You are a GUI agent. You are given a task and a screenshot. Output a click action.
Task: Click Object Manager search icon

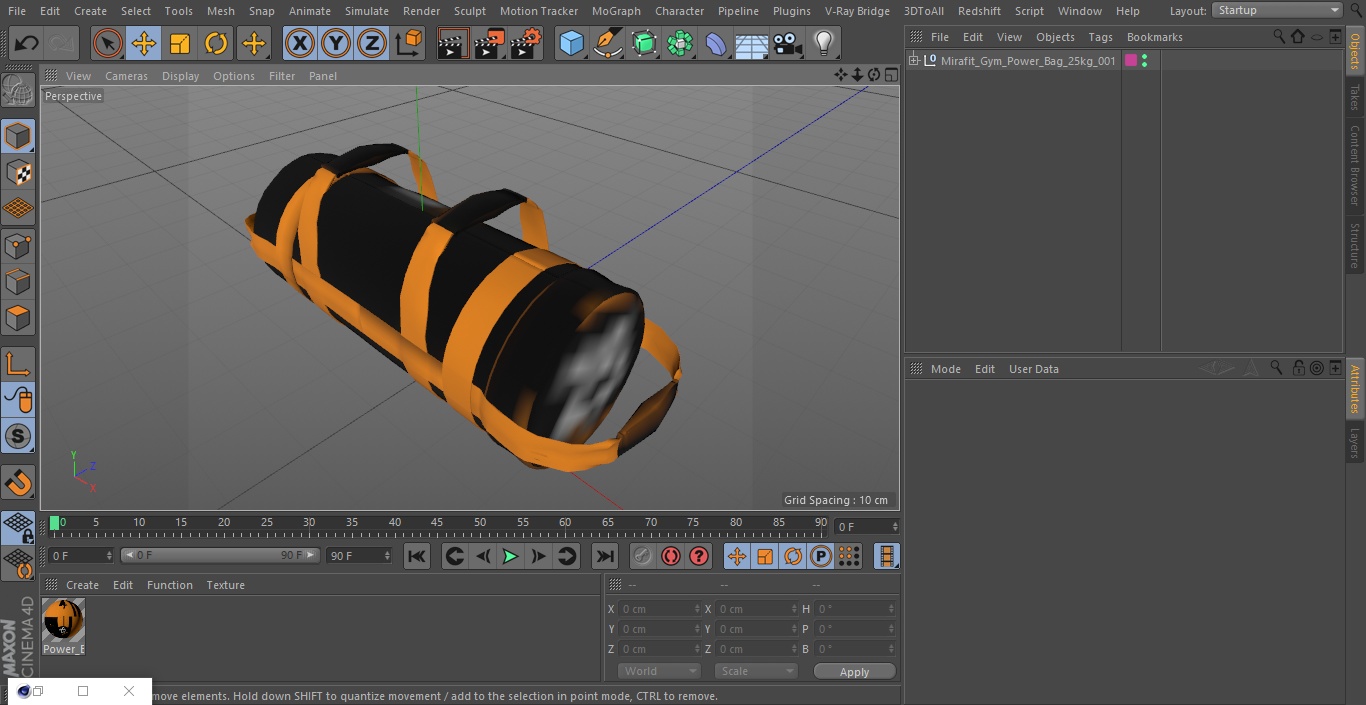1279,37
